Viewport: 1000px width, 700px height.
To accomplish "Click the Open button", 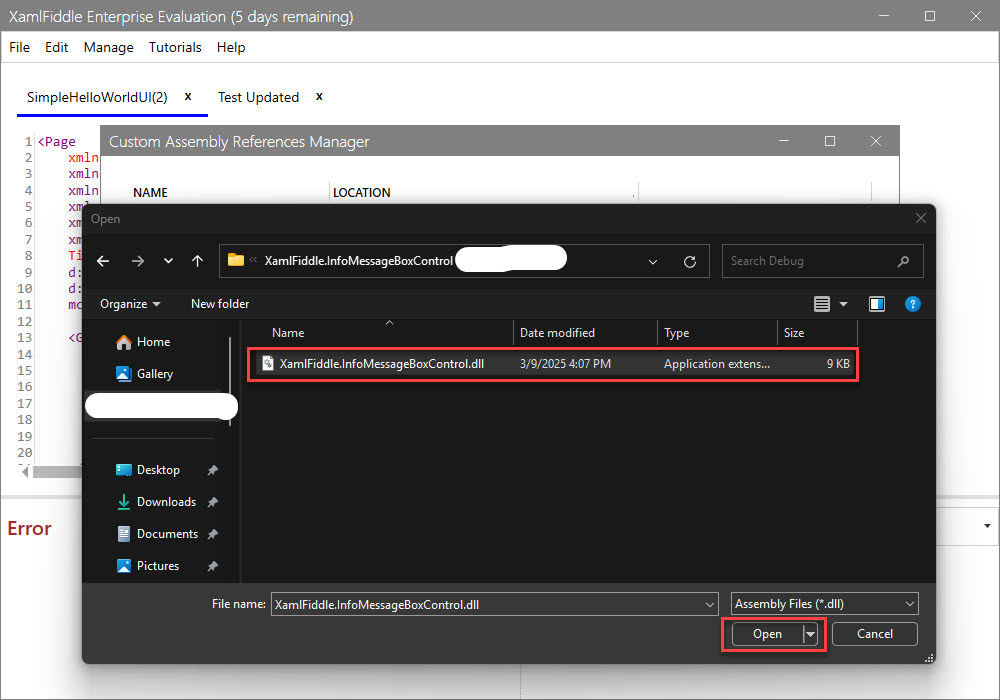I will tap(767, 634).
